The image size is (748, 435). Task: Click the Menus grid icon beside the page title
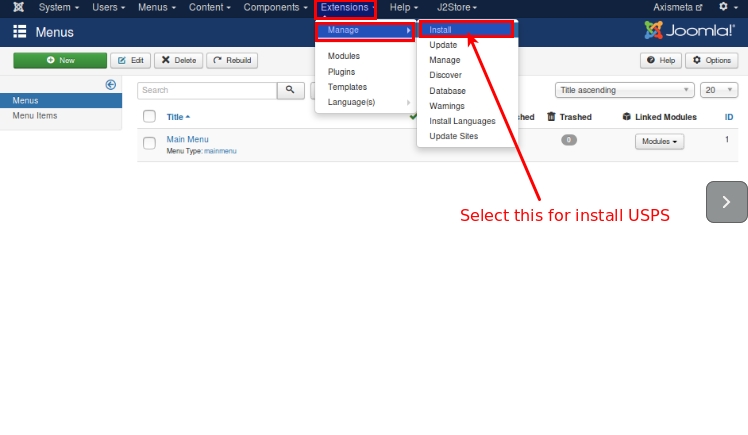click(20, 31)
